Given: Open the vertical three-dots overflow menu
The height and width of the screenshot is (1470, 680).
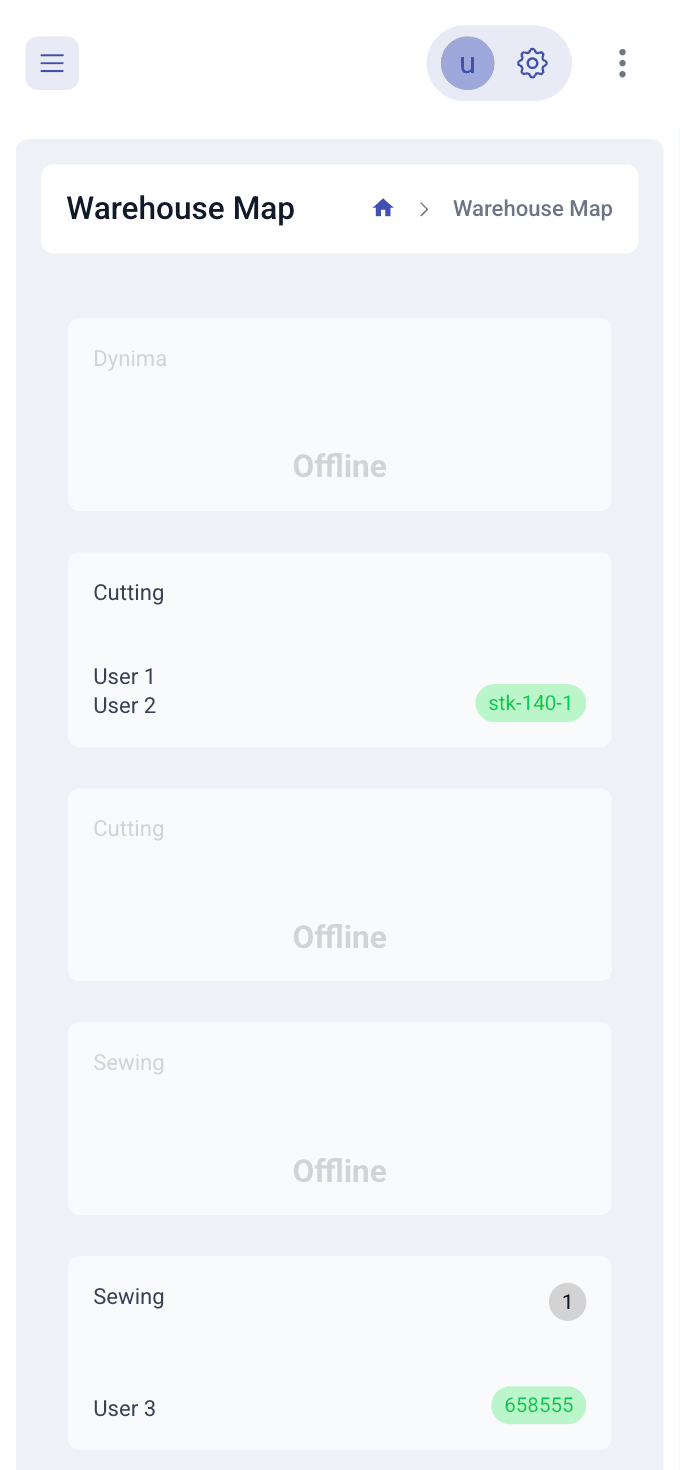Looking at the screenshot, I should coord(622,63).
